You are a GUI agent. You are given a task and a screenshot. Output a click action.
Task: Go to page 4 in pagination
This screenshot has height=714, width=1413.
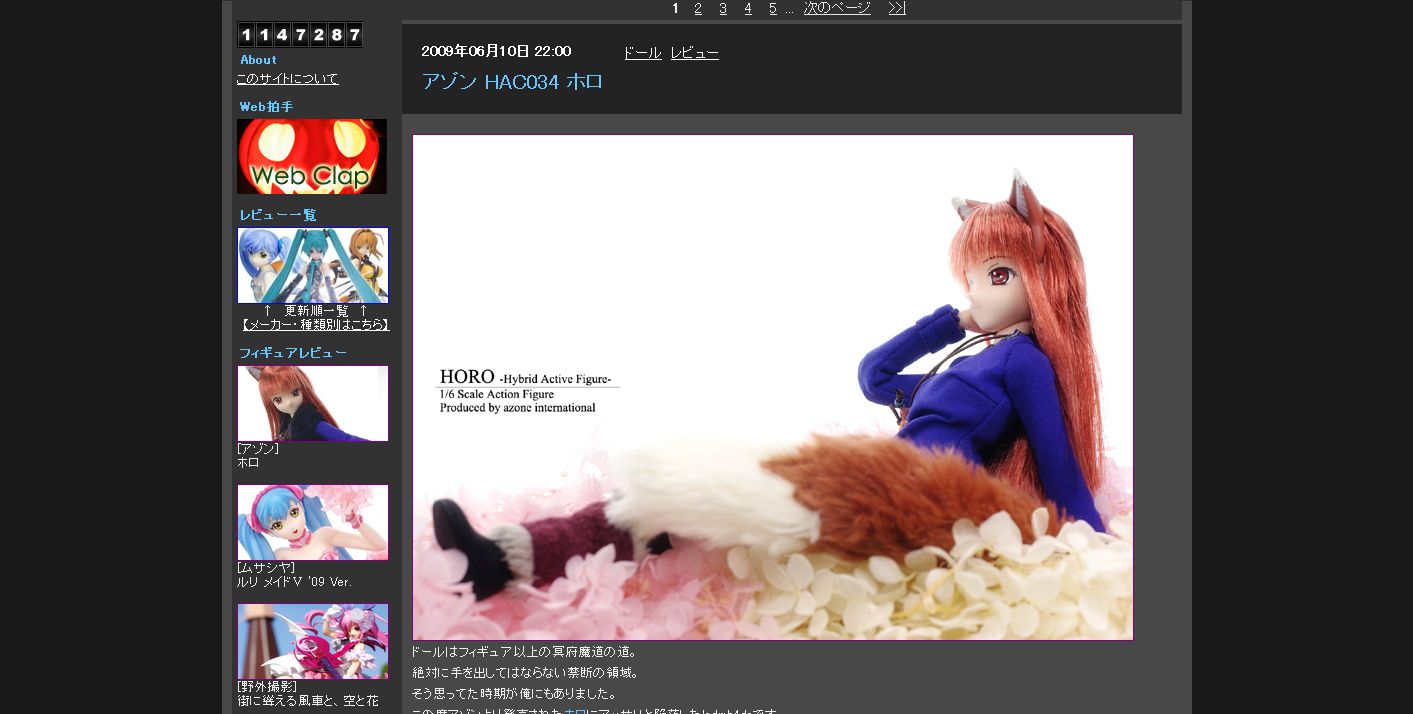point(748,8)
